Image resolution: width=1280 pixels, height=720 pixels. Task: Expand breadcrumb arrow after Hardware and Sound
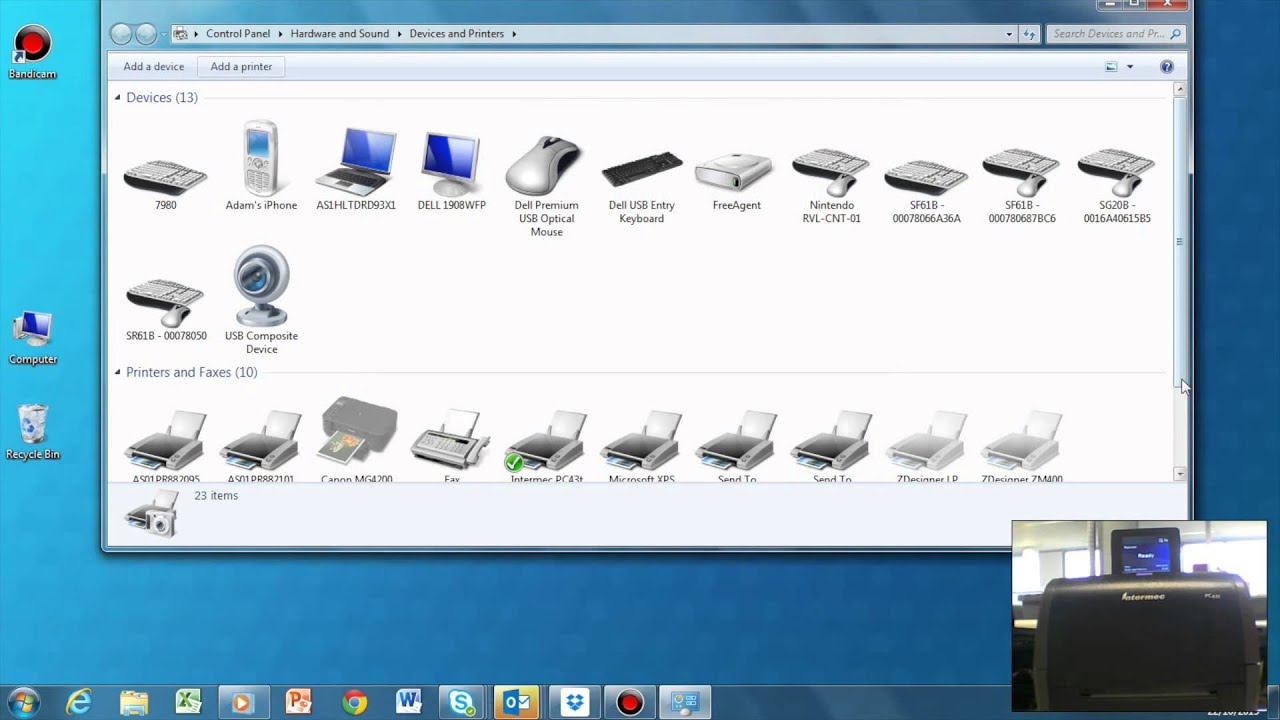coord(399,34)
